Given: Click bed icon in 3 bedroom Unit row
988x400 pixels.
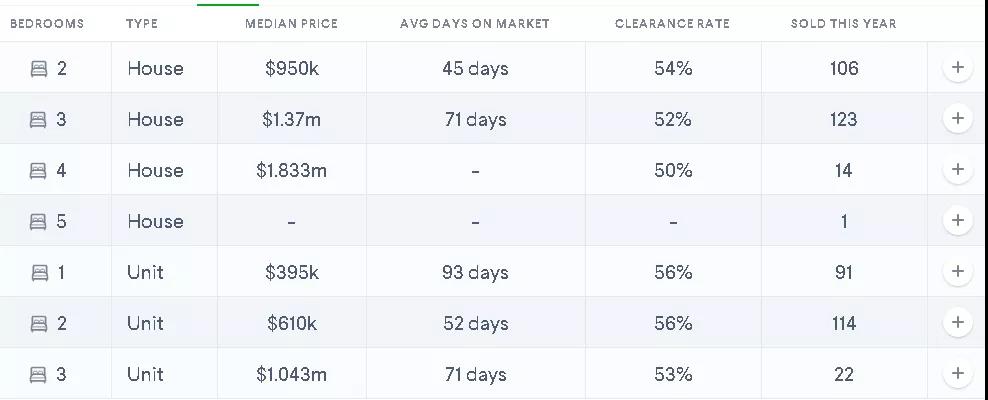Looking at the screenshot, I should 39,375.
